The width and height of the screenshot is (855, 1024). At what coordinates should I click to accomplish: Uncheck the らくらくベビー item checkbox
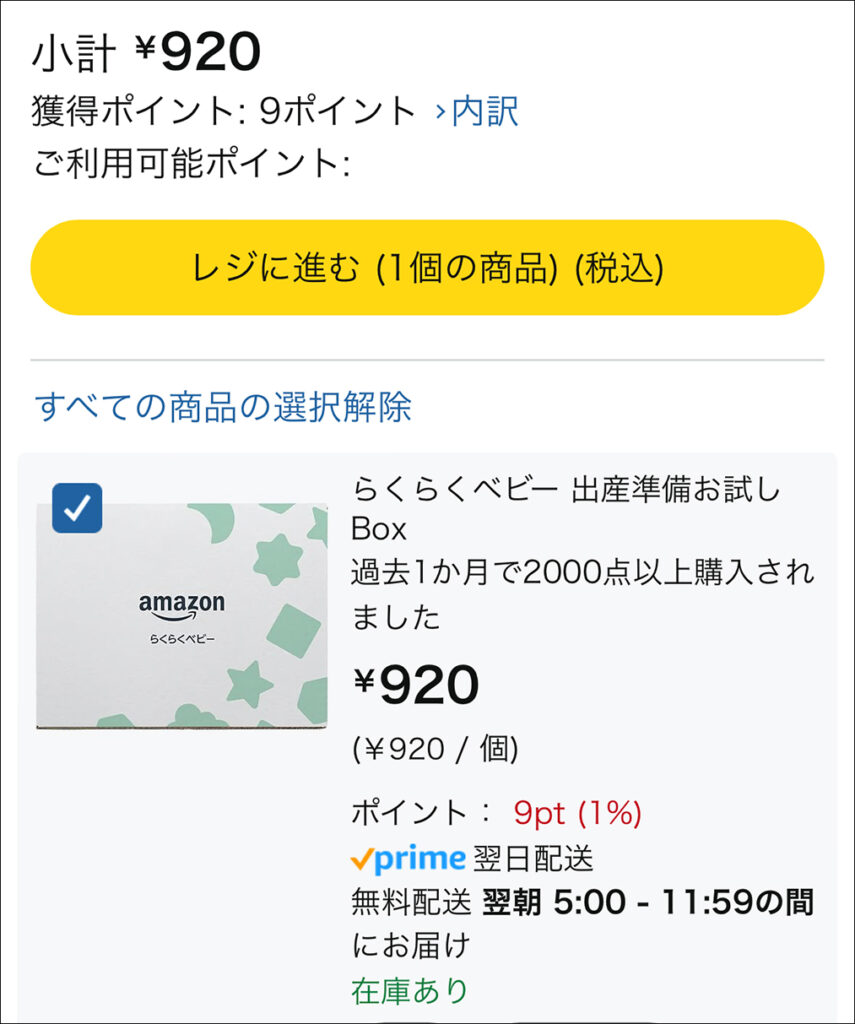click(77, 508)
